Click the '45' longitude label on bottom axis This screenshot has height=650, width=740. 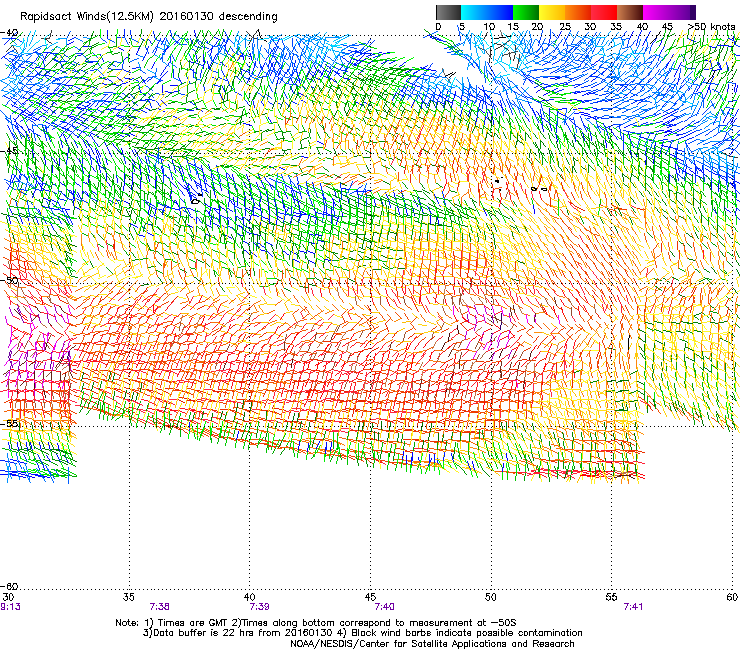(370, 597)
